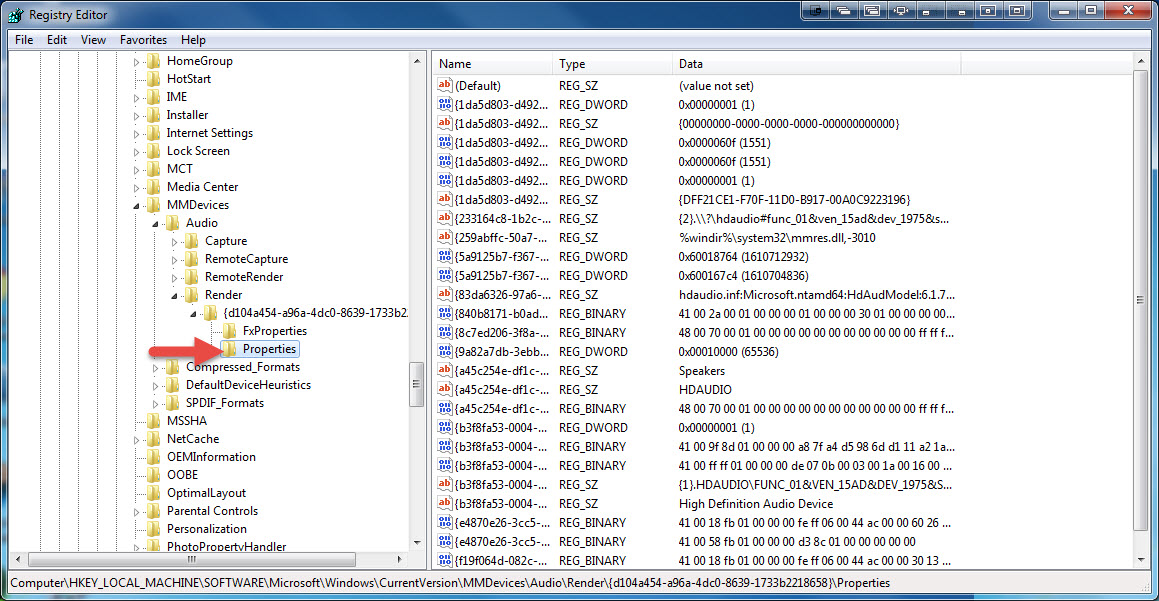Collapse the MMDevices tree node

pos(138,205)
